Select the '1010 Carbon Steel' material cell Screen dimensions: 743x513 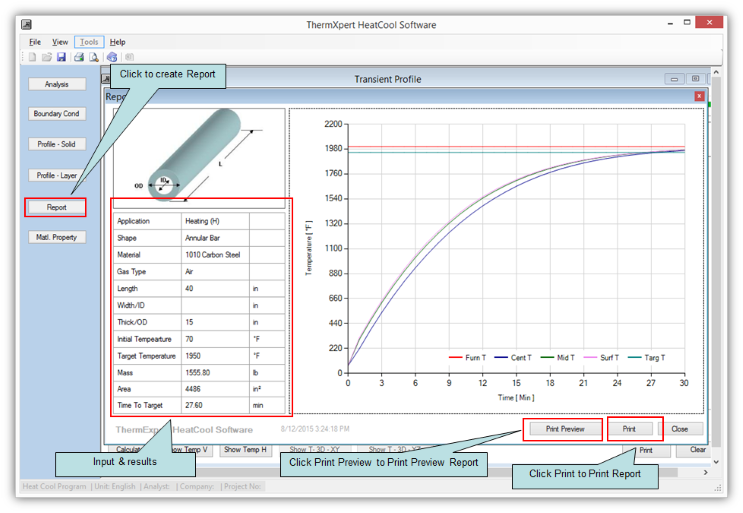click(x=215, y=255)
